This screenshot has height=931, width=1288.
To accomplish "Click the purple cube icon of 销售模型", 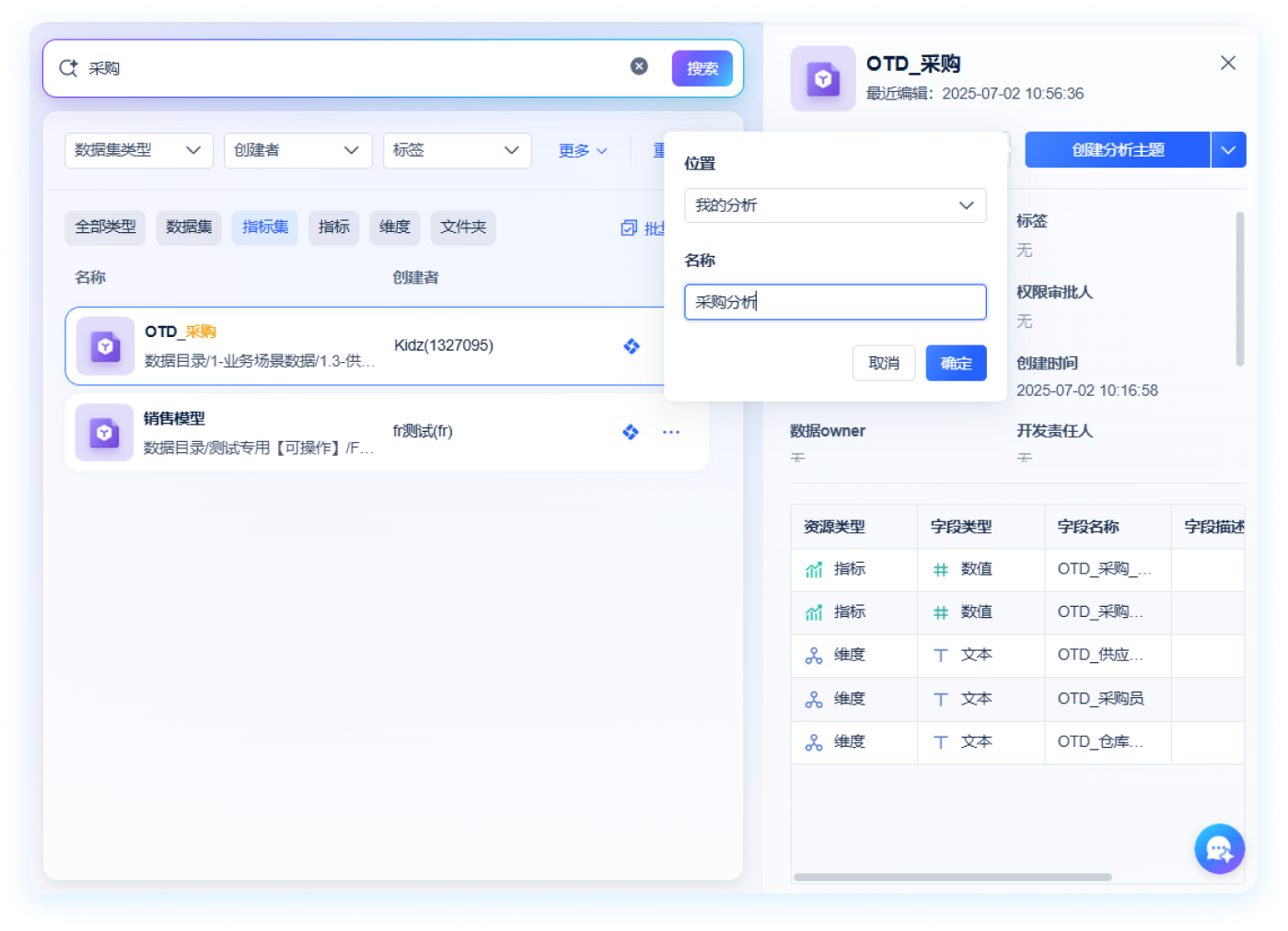I will [x=104, y=433].
